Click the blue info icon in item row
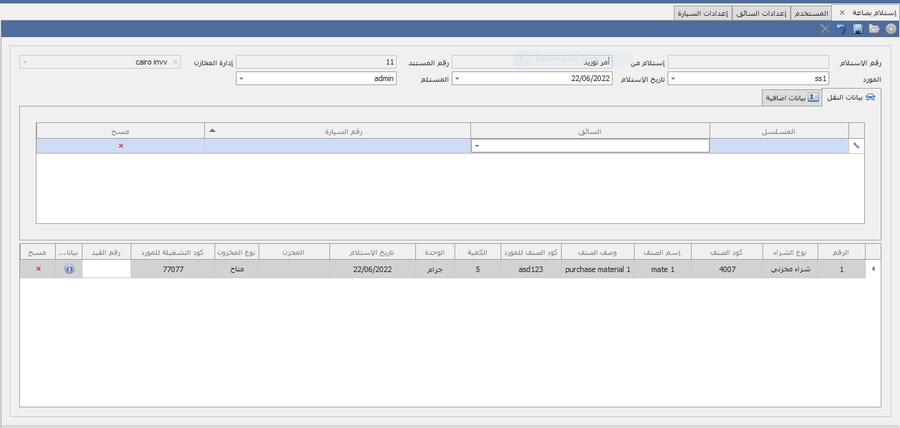Screen dimensions: 900x428 69,269
